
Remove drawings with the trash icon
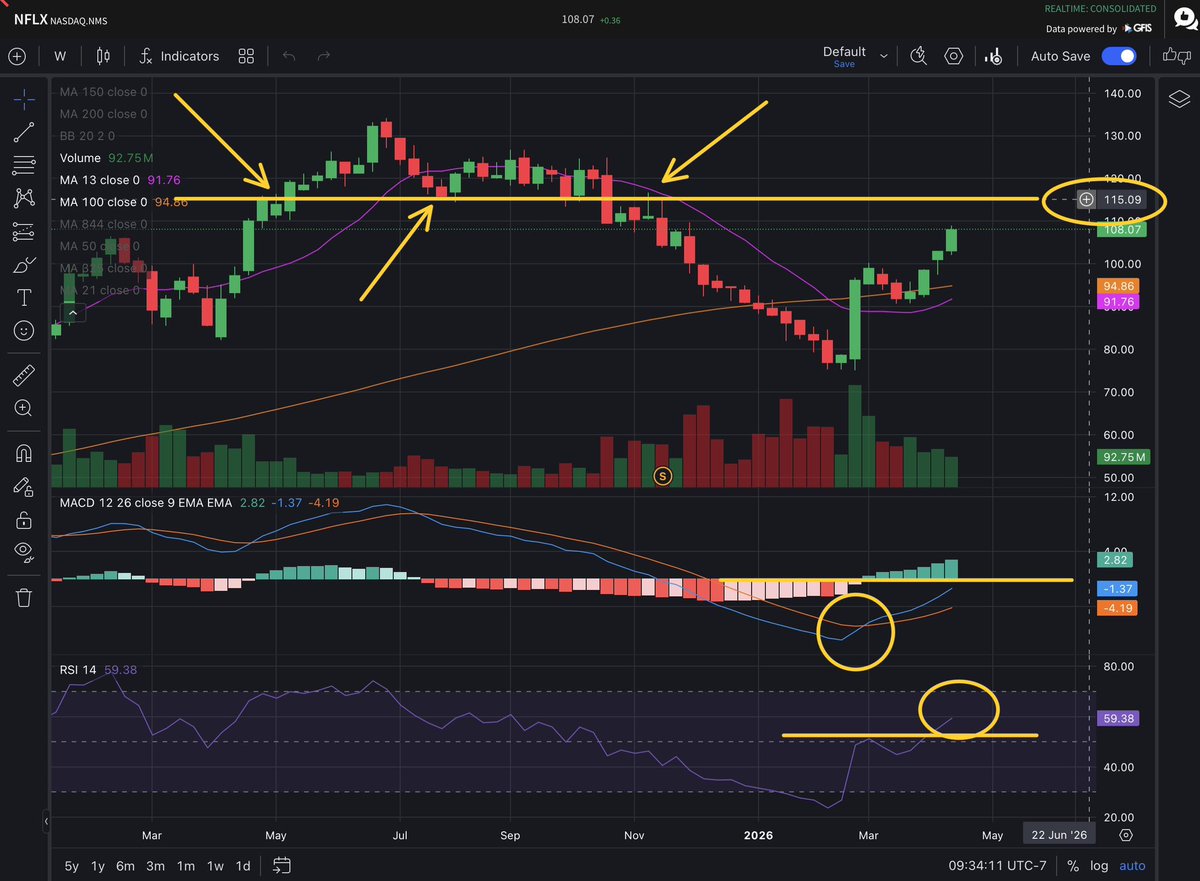(25, 598)
